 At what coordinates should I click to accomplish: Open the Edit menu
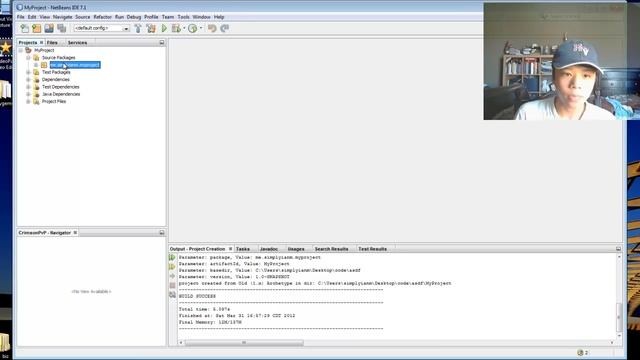click(x=32, y=17)
